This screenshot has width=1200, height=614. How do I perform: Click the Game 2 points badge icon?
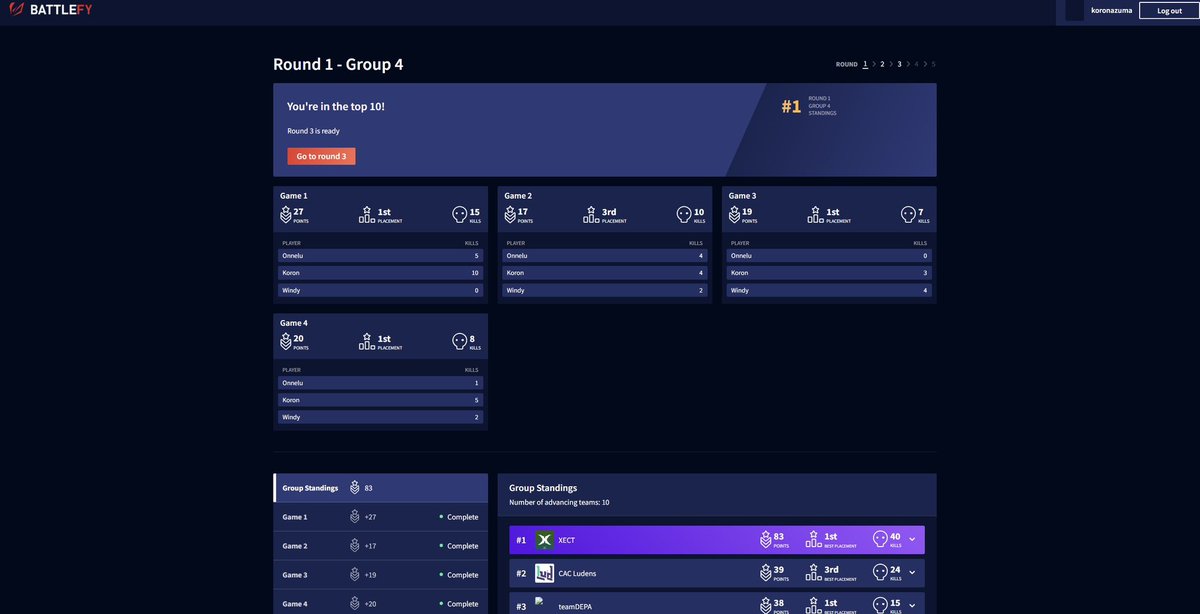[509, 214]
